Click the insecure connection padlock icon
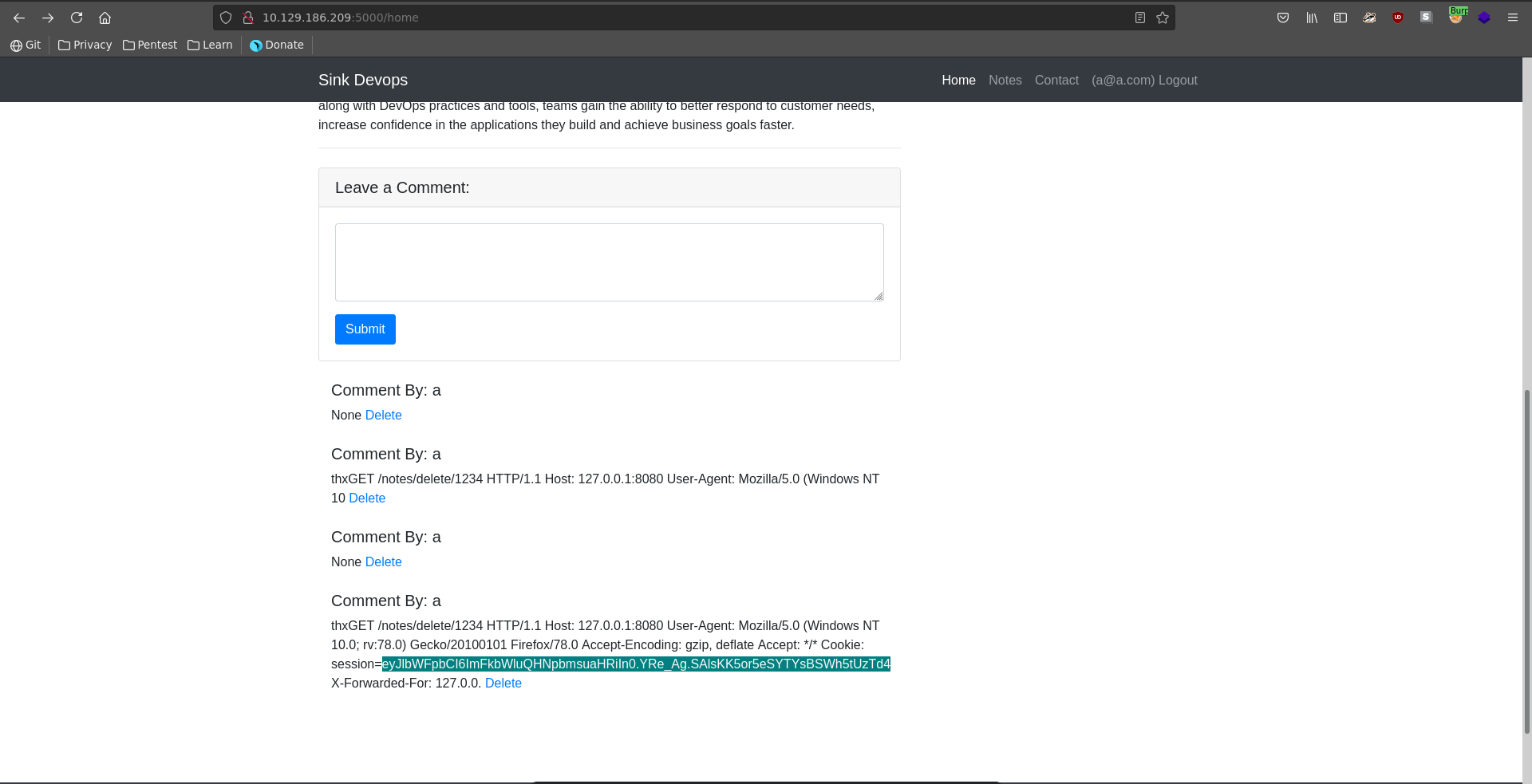 click(x=248, y=18)
